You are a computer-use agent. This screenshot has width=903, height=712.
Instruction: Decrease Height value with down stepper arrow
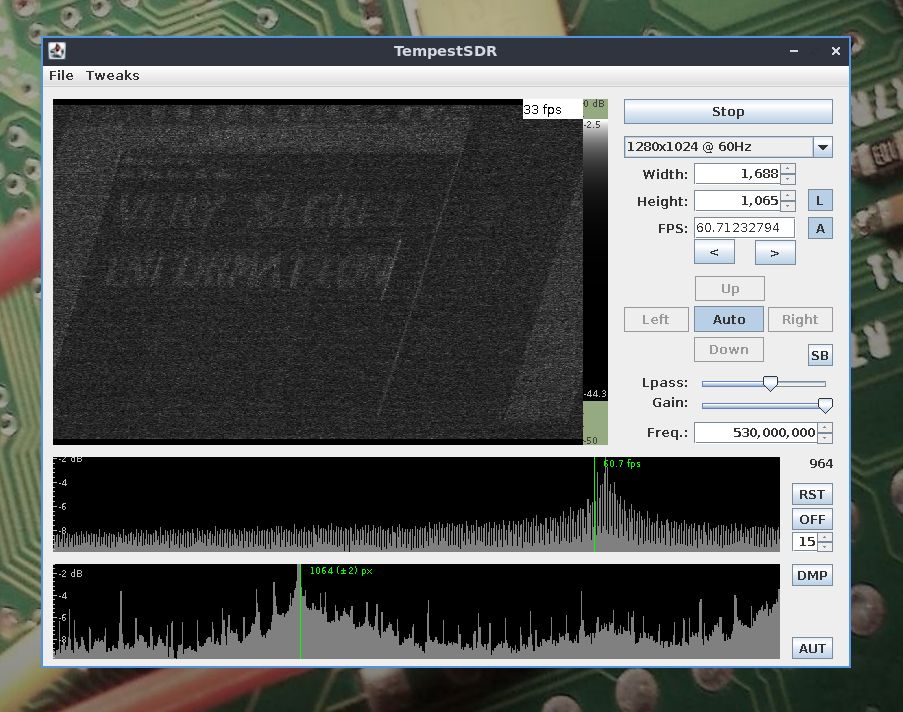click(787, 206)
